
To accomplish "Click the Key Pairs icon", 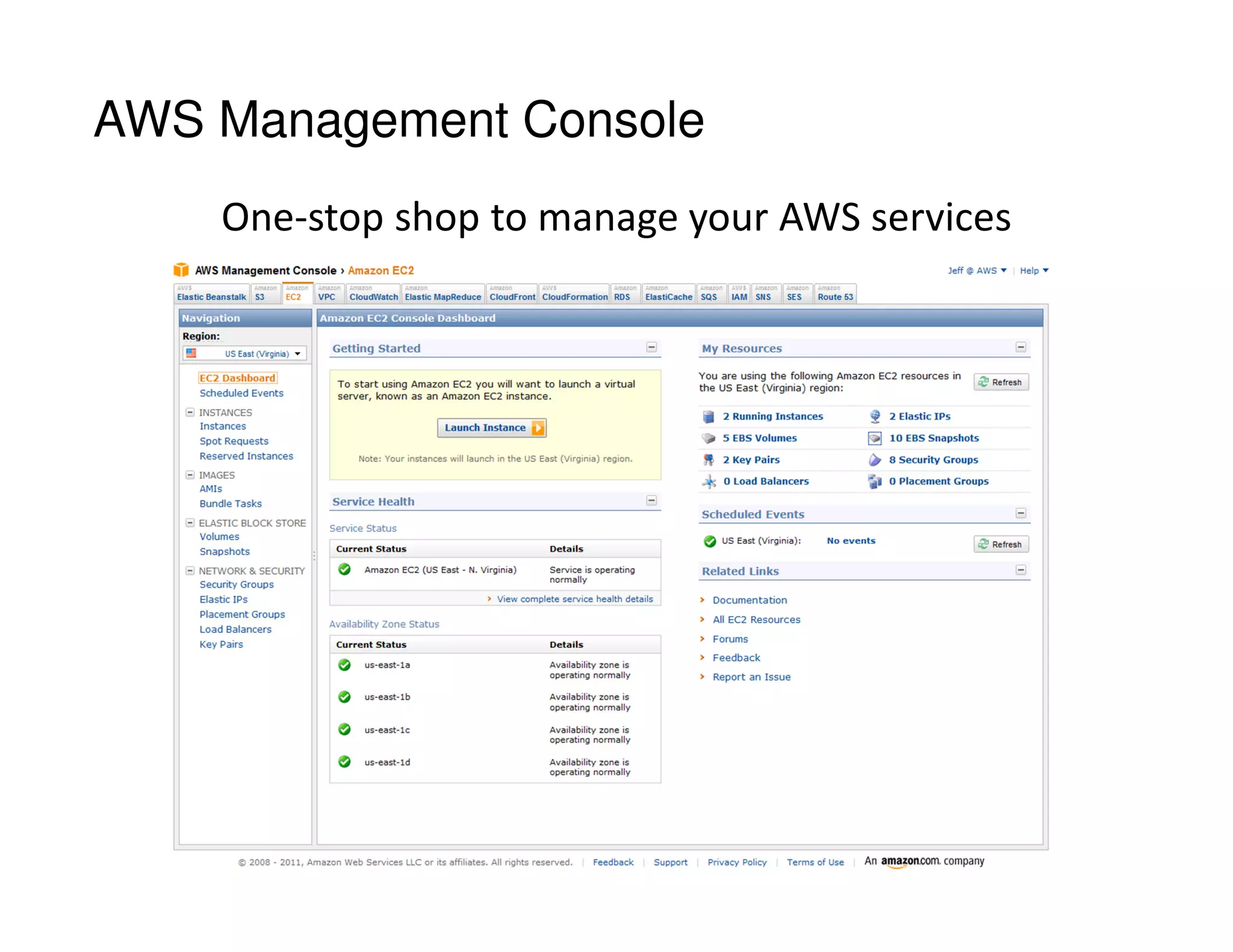I will 709,460.
